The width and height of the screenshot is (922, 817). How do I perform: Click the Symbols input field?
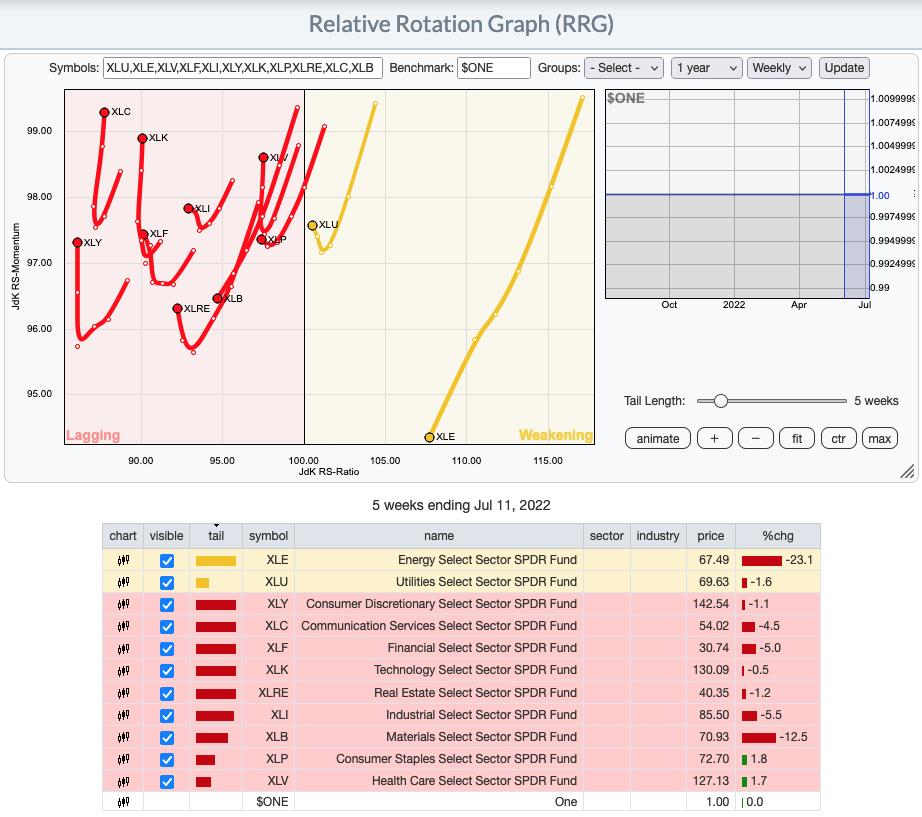pyautogui.click(x=242, y=68)
